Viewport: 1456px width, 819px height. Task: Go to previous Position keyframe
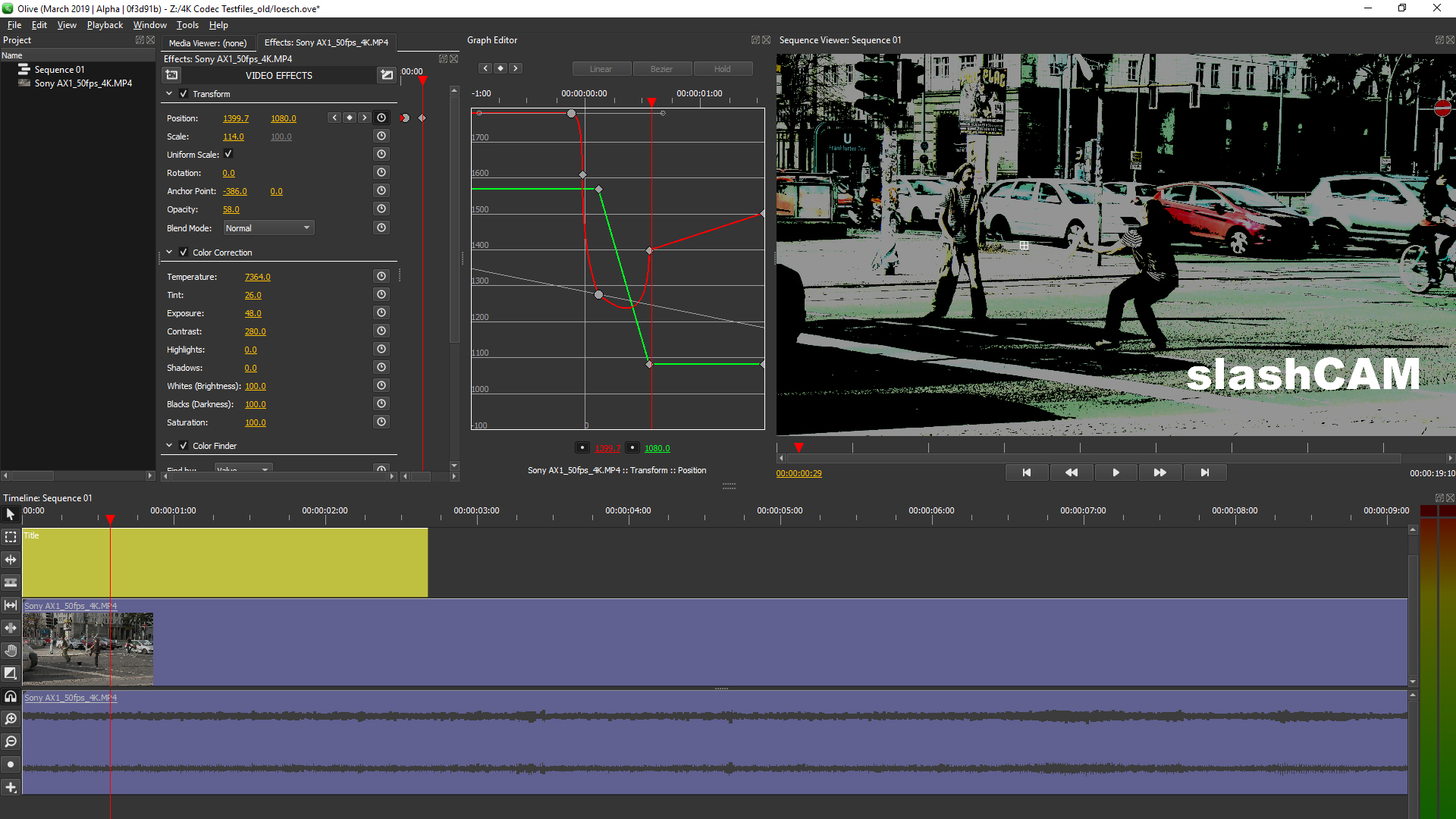[x=334, y=118]
